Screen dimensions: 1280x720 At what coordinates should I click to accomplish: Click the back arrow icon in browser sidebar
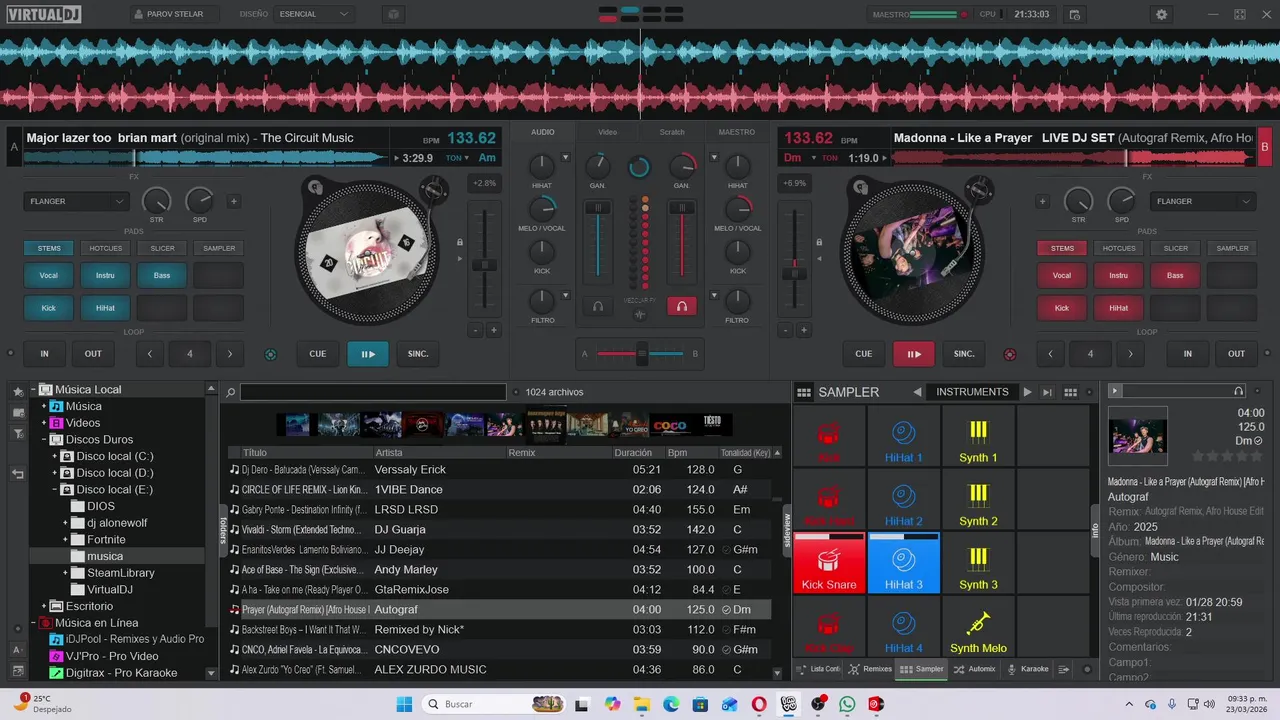18,474
